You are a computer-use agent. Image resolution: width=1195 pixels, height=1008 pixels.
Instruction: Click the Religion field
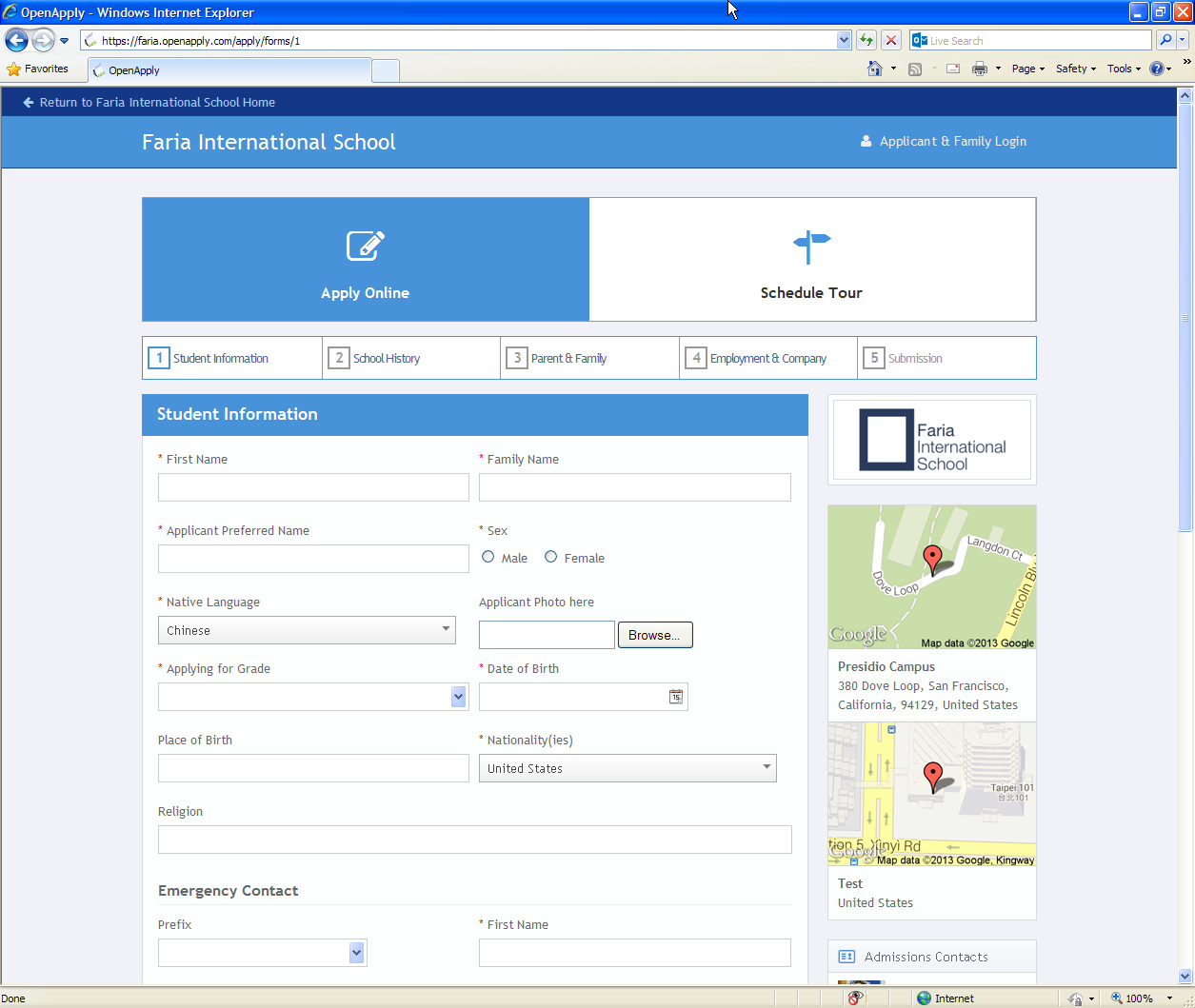click(475, 840)
